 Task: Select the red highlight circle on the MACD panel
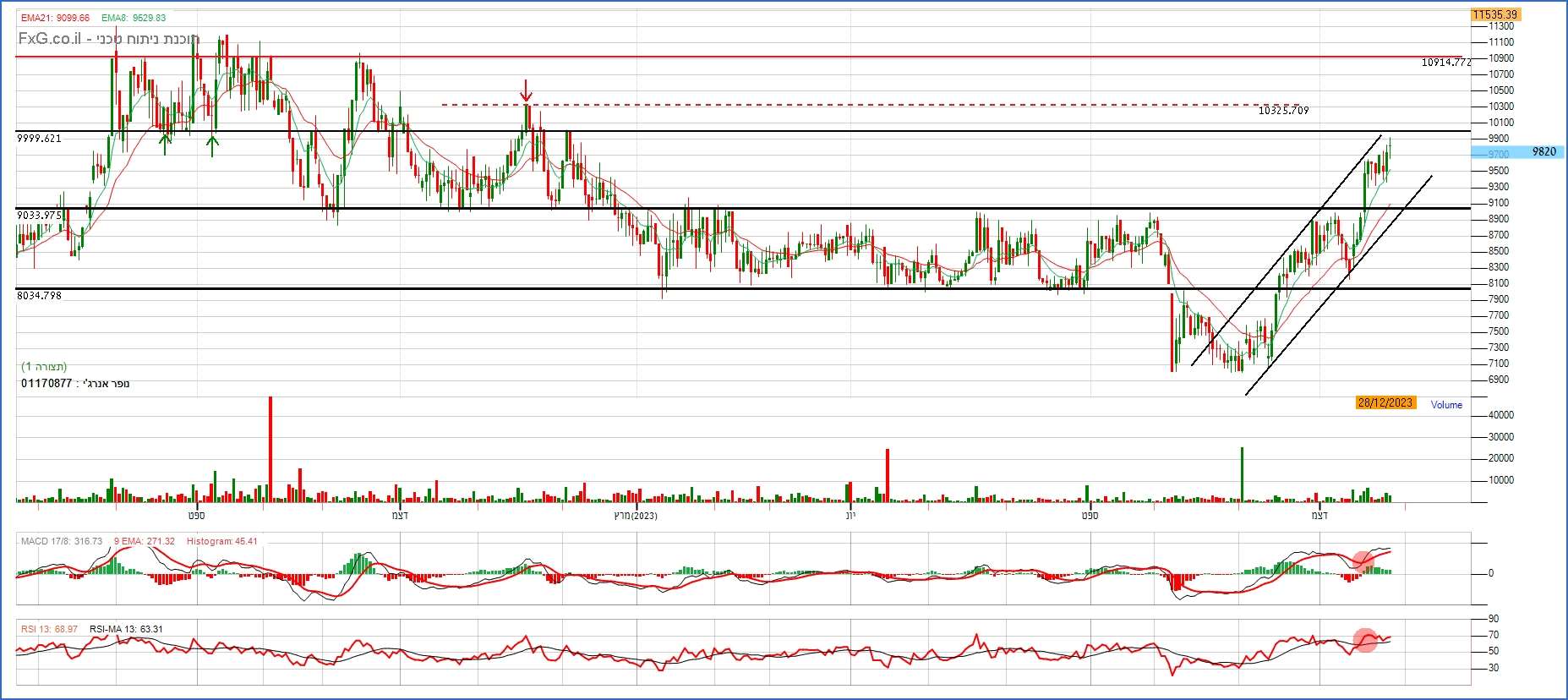point(1363,560)
